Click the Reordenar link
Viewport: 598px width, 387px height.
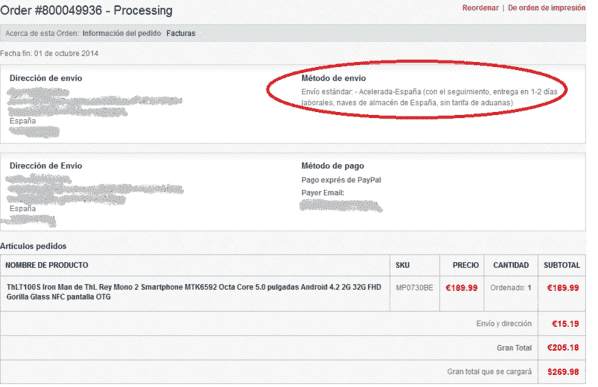click(480, 8)
